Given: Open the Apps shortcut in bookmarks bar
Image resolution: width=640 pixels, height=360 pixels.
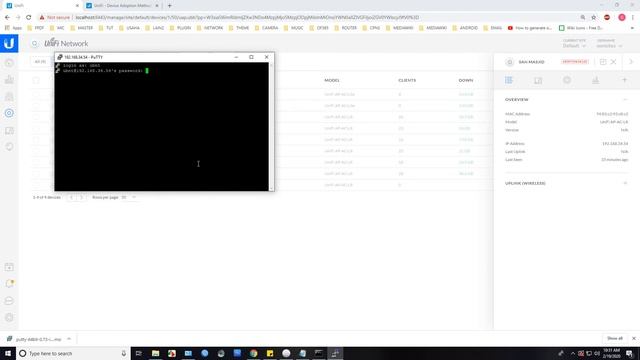Looking at the screenshot, I should pos(13,28).
